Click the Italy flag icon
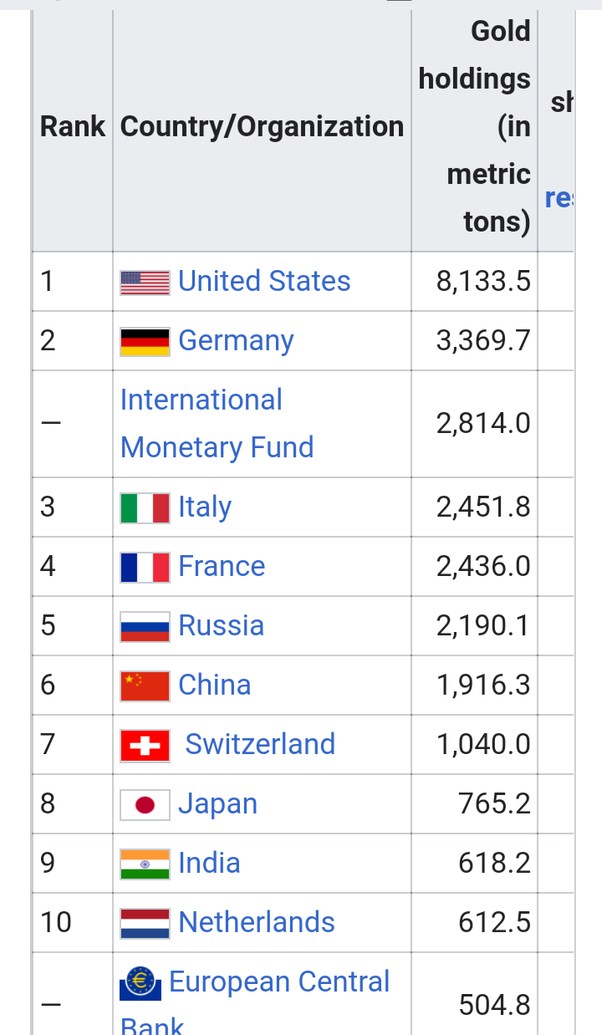 coord(145,507)
